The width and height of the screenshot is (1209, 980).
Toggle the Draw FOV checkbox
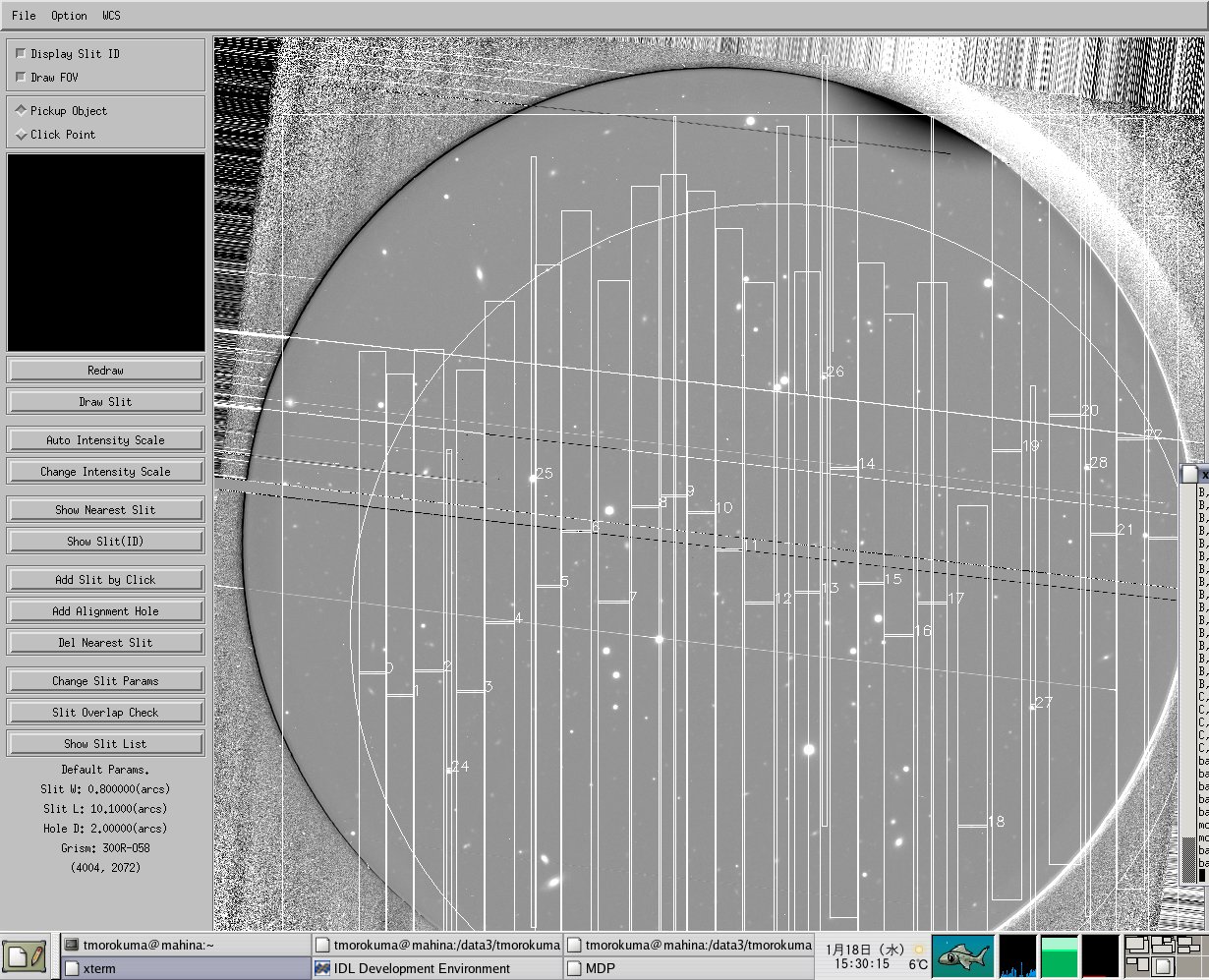click(22, 77)
